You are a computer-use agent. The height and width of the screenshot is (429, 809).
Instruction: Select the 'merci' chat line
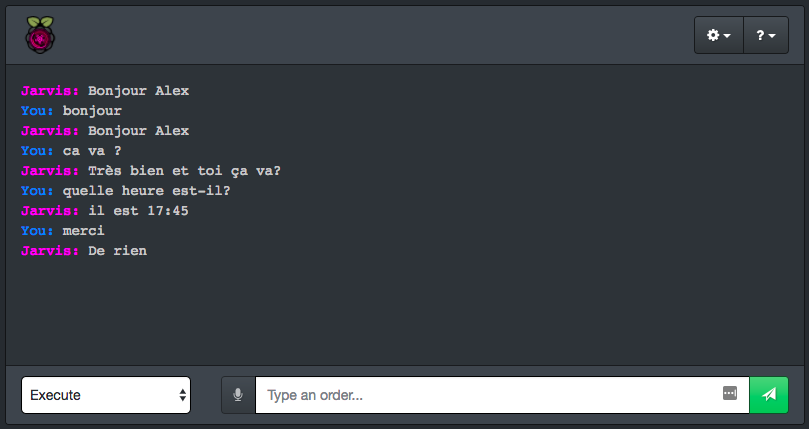coord(62,231)
